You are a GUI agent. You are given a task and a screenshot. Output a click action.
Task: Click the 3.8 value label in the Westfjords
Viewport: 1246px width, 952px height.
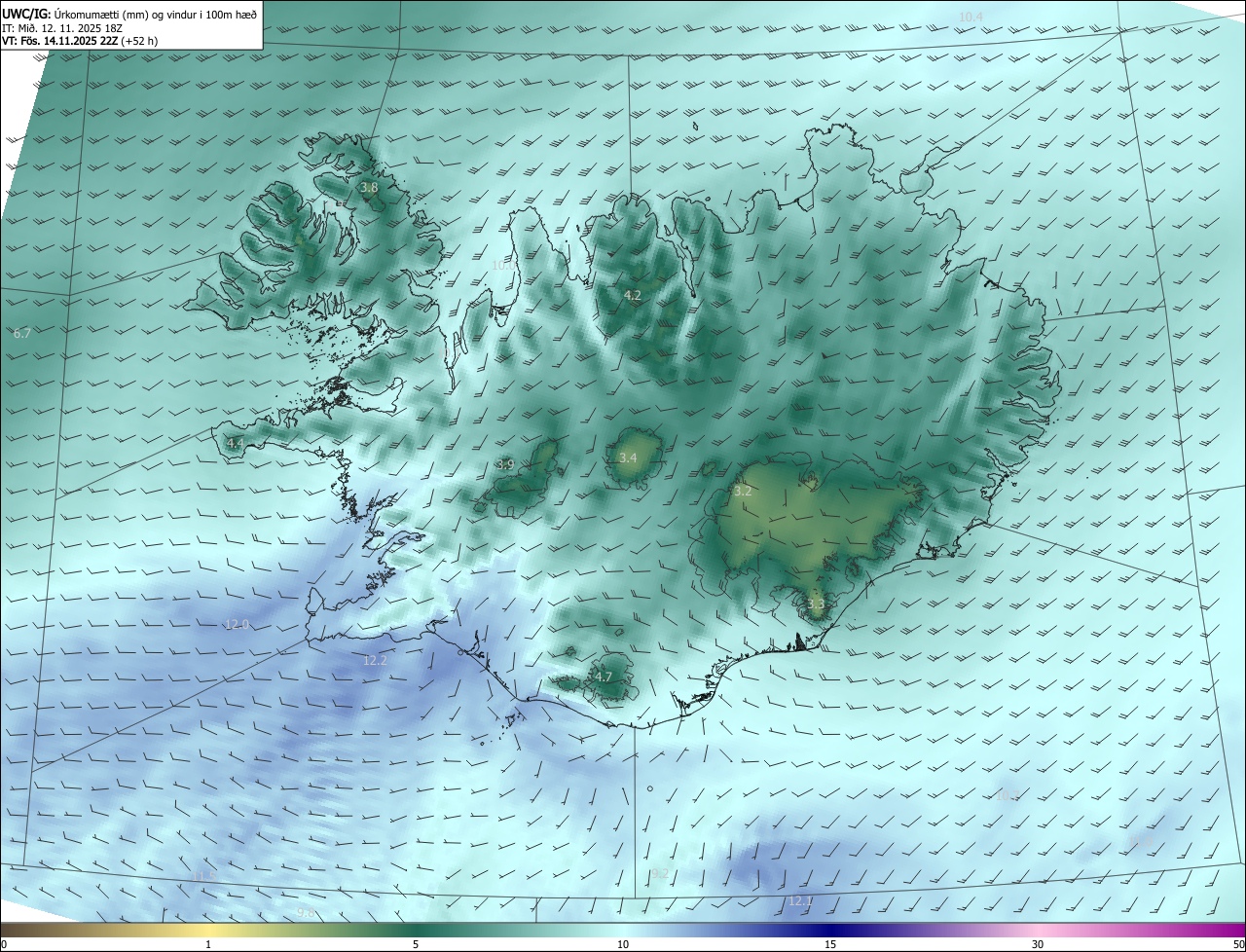(x=369, y=187)
